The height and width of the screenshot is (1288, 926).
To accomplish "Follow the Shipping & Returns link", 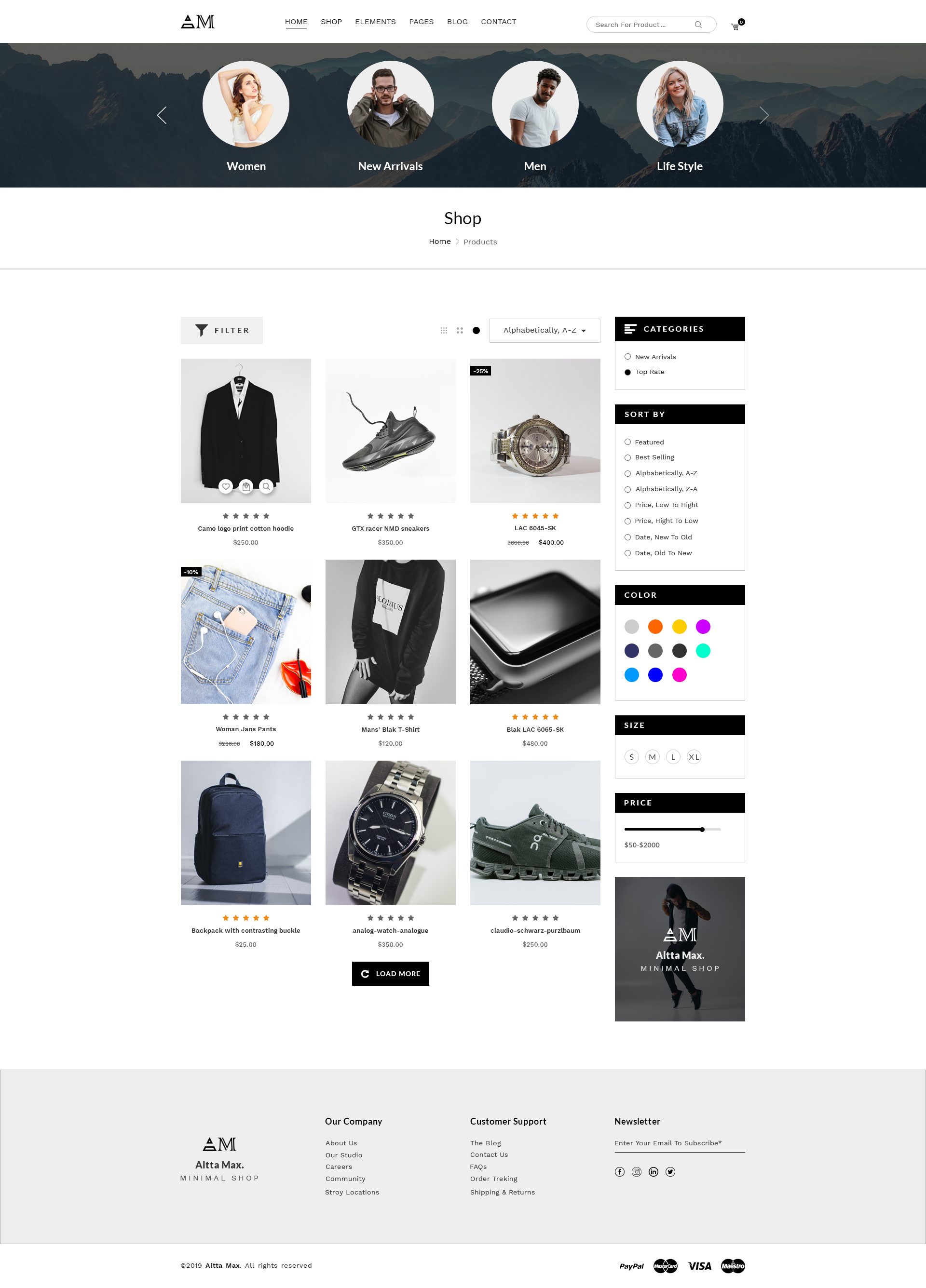I will pyautogui.click(x=503, y=1192).
